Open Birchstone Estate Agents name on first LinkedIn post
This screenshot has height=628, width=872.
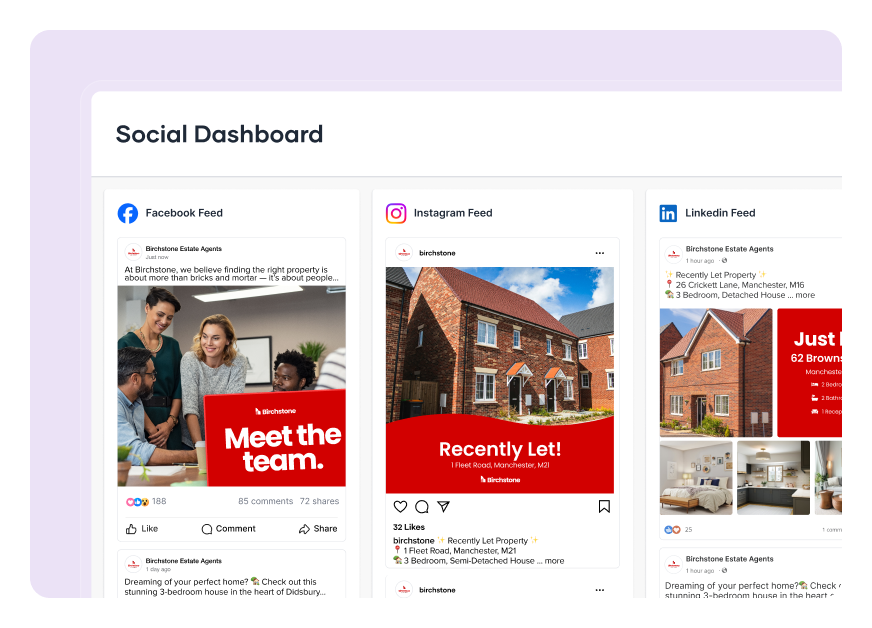729,249
